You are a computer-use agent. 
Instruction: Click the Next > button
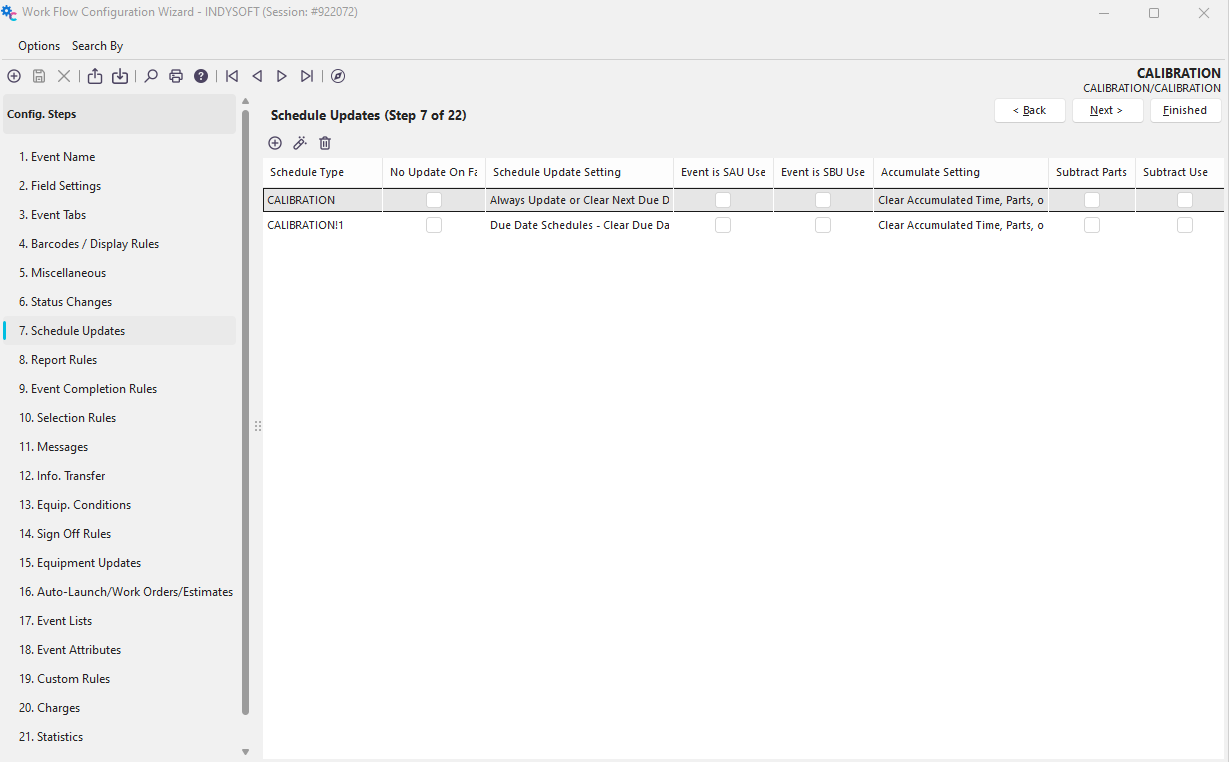click(1107, 110)
